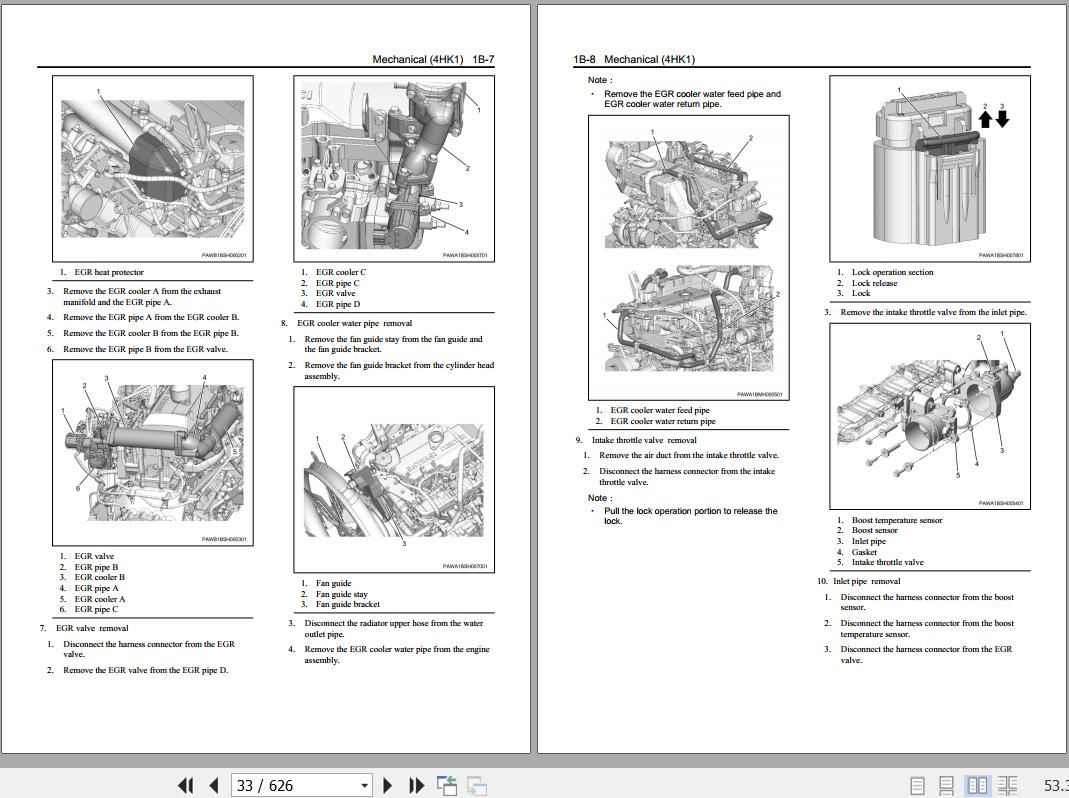Go to the previous page

214,786
